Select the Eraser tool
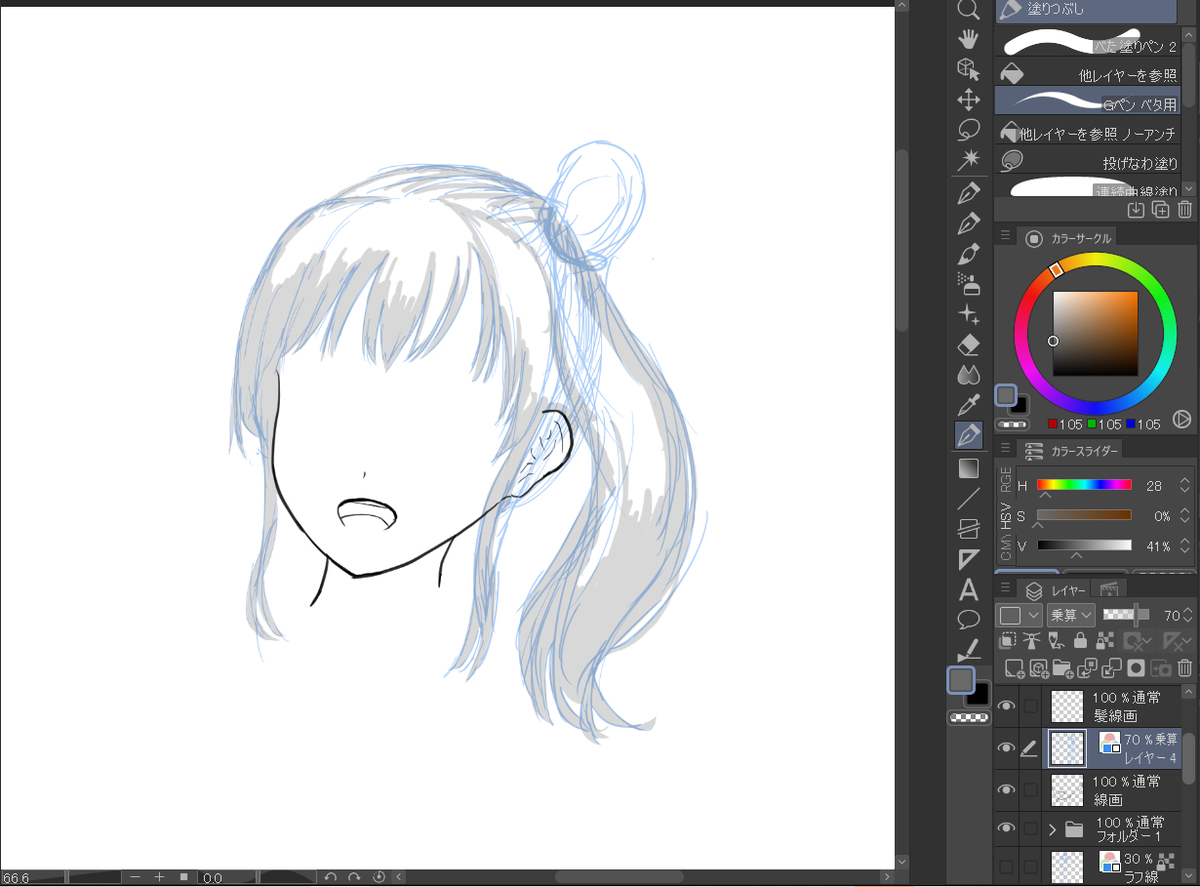This screenshot has height=887, width=1200. [x=968, y=345]
